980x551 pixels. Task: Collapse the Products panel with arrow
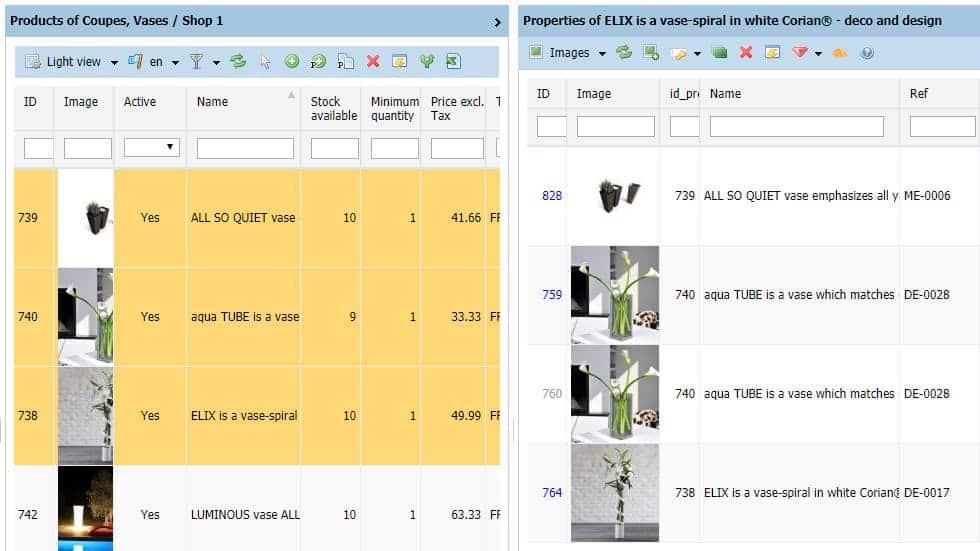[498, 21]
